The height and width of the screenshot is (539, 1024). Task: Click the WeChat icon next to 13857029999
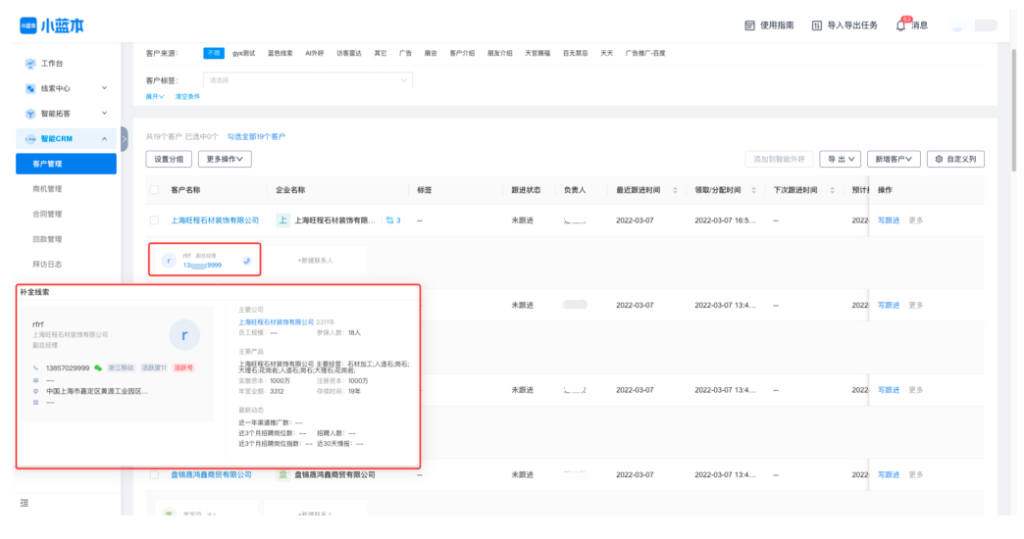click(x=98, y=368)
